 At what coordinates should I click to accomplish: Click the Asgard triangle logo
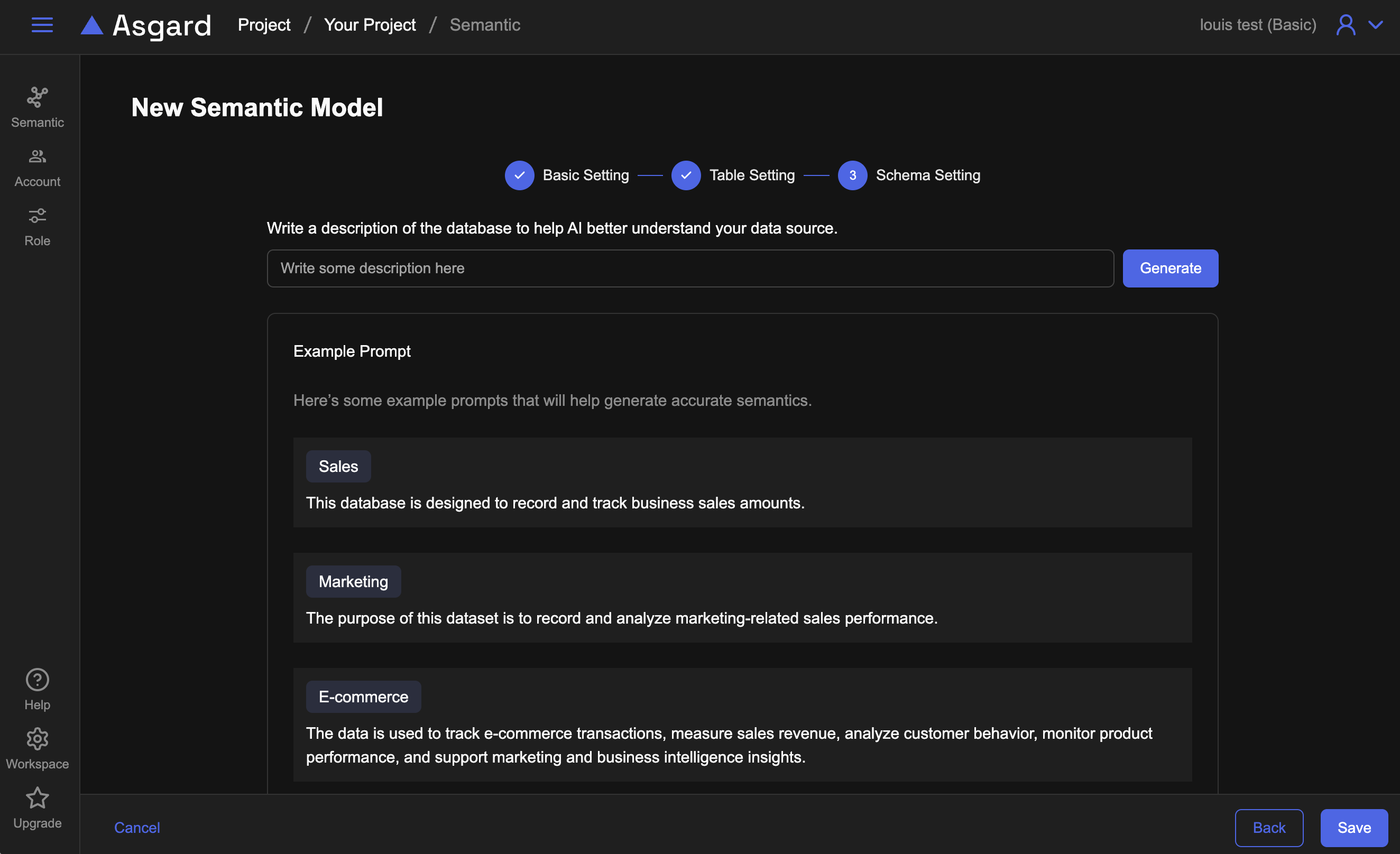(92, 25)
